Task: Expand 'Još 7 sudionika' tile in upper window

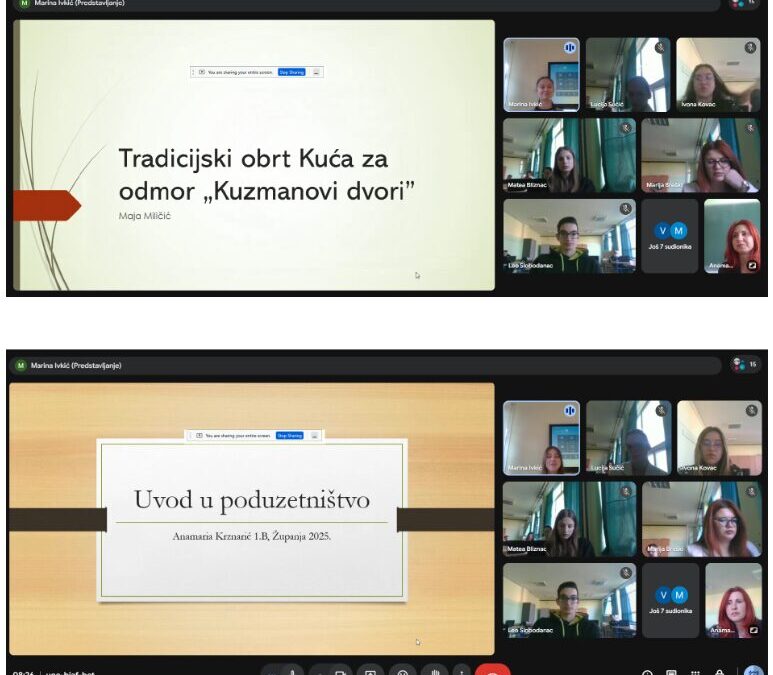Action: coord(670,237)
